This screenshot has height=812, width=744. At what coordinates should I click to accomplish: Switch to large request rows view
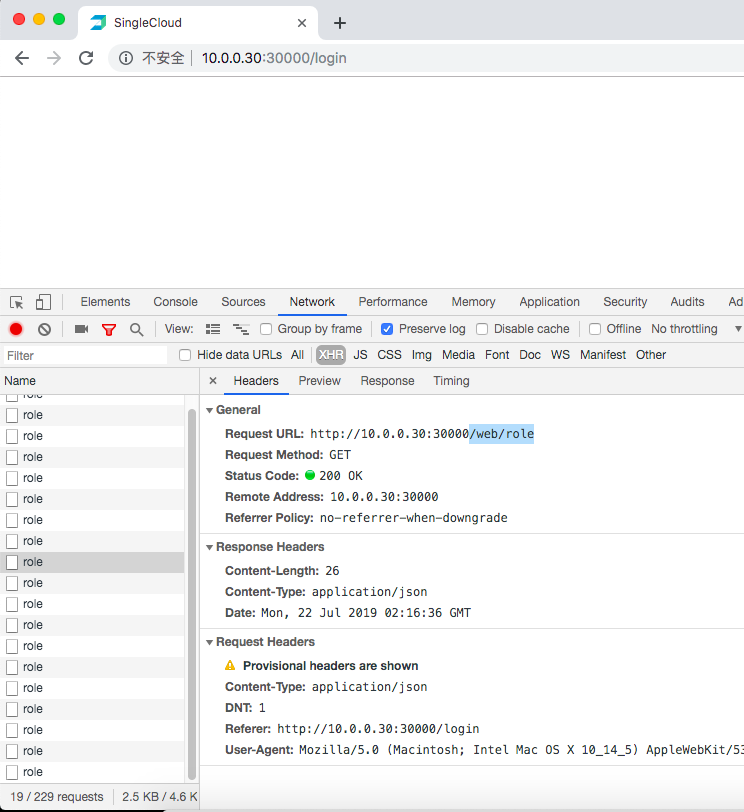(213, 329)
